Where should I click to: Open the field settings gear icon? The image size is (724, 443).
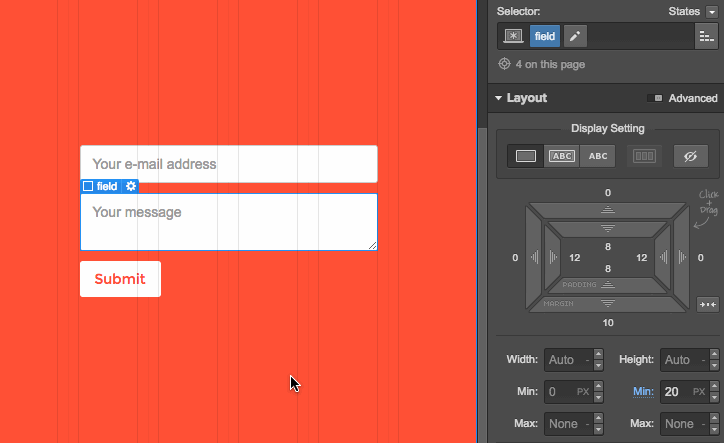click(131, 186)
